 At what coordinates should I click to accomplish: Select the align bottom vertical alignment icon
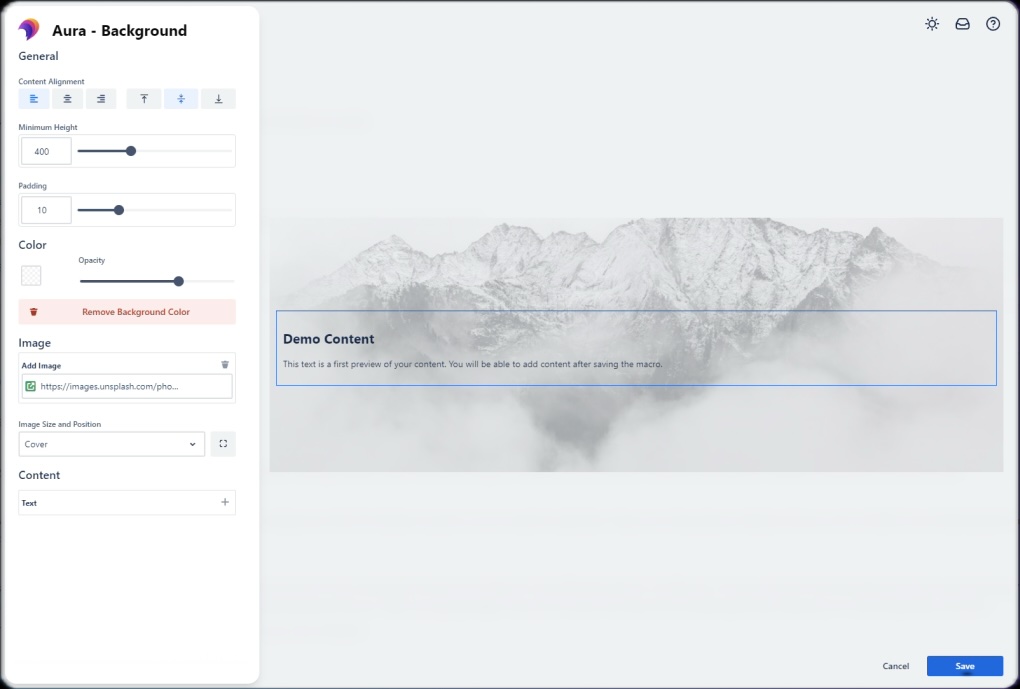(218, 98)
